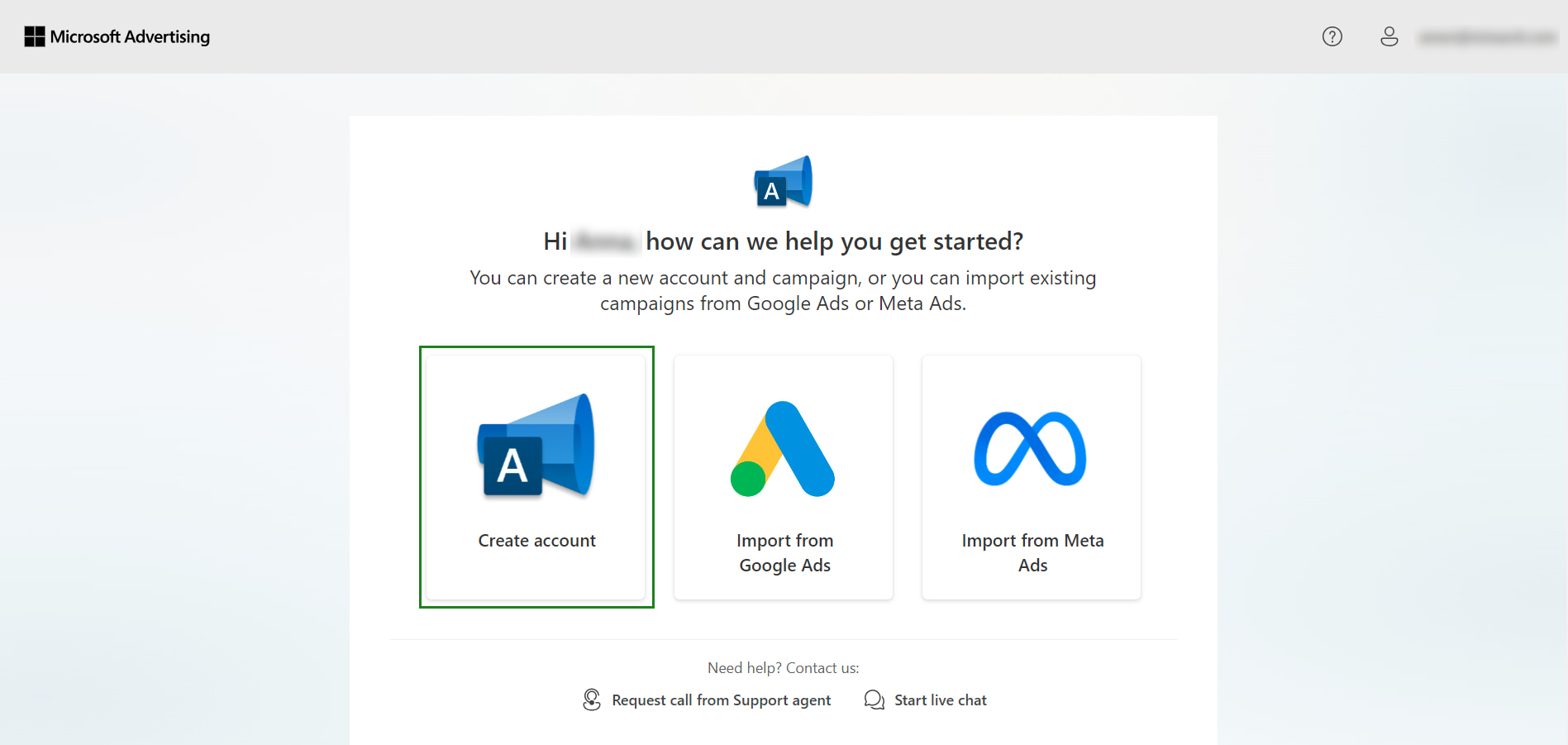Screen dimensions: 1568x745
Task: Request call from Support agent
Action: (x=721, y=700)
